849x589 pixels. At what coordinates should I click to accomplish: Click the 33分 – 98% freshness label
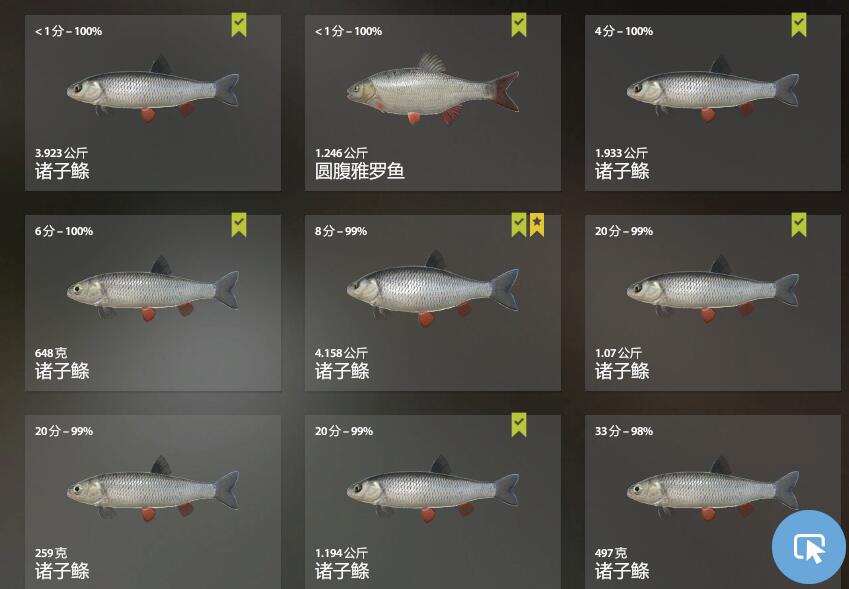pos(624,431)
